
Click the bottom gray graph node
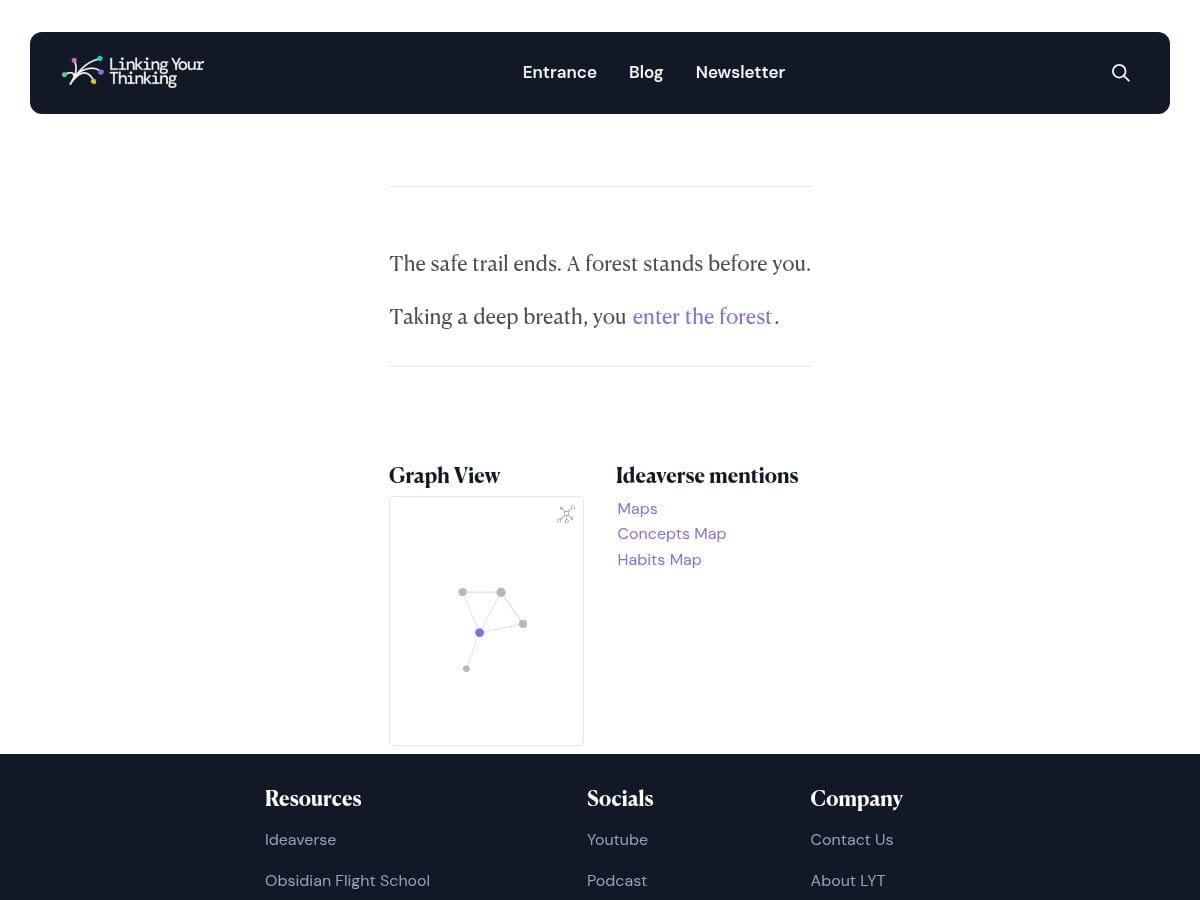pyautogui.click(x=466, y=669)
